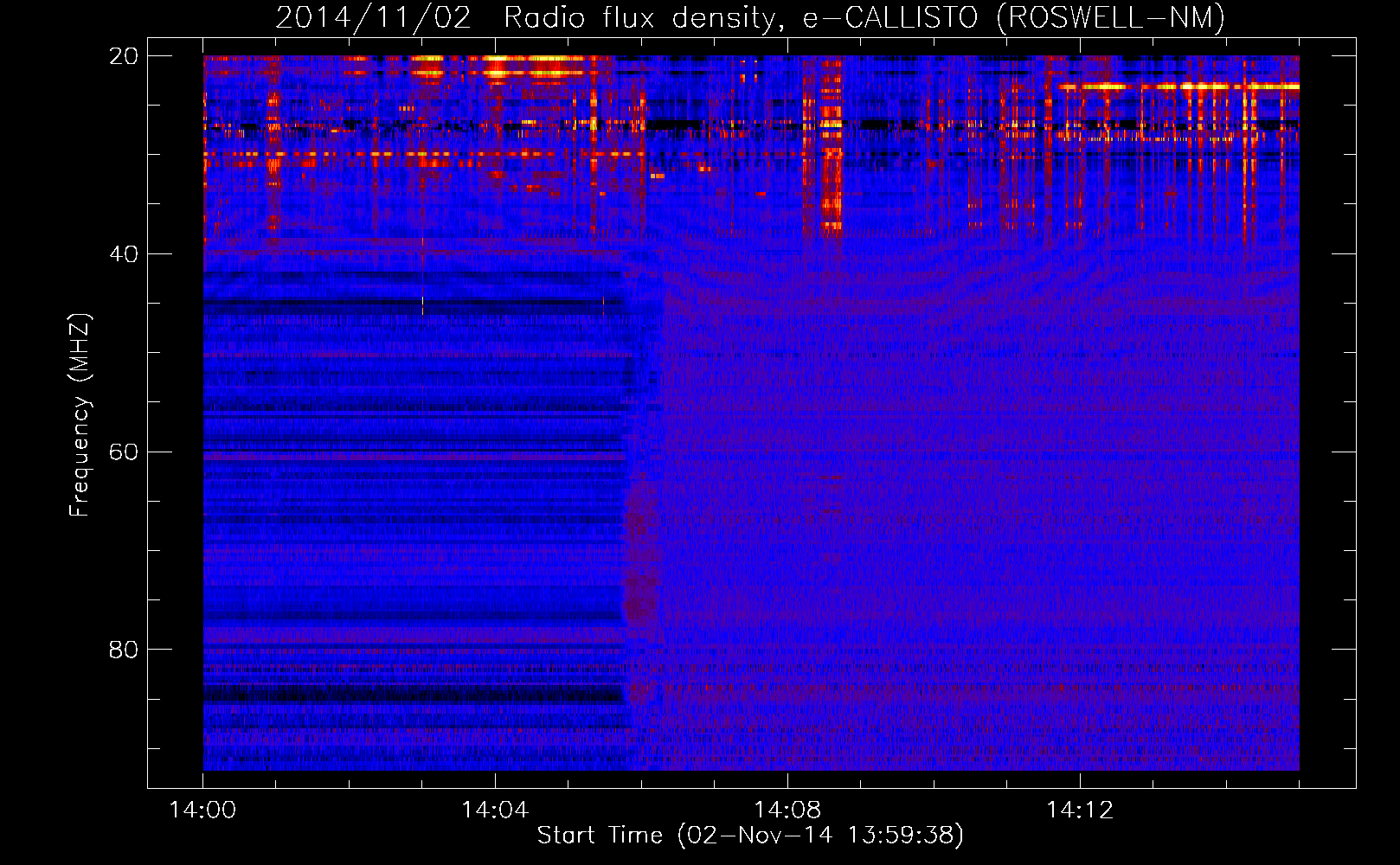The image size is (1400, 865).
Task: Click the 20 frequency tick label
Action: pos(124,56)
